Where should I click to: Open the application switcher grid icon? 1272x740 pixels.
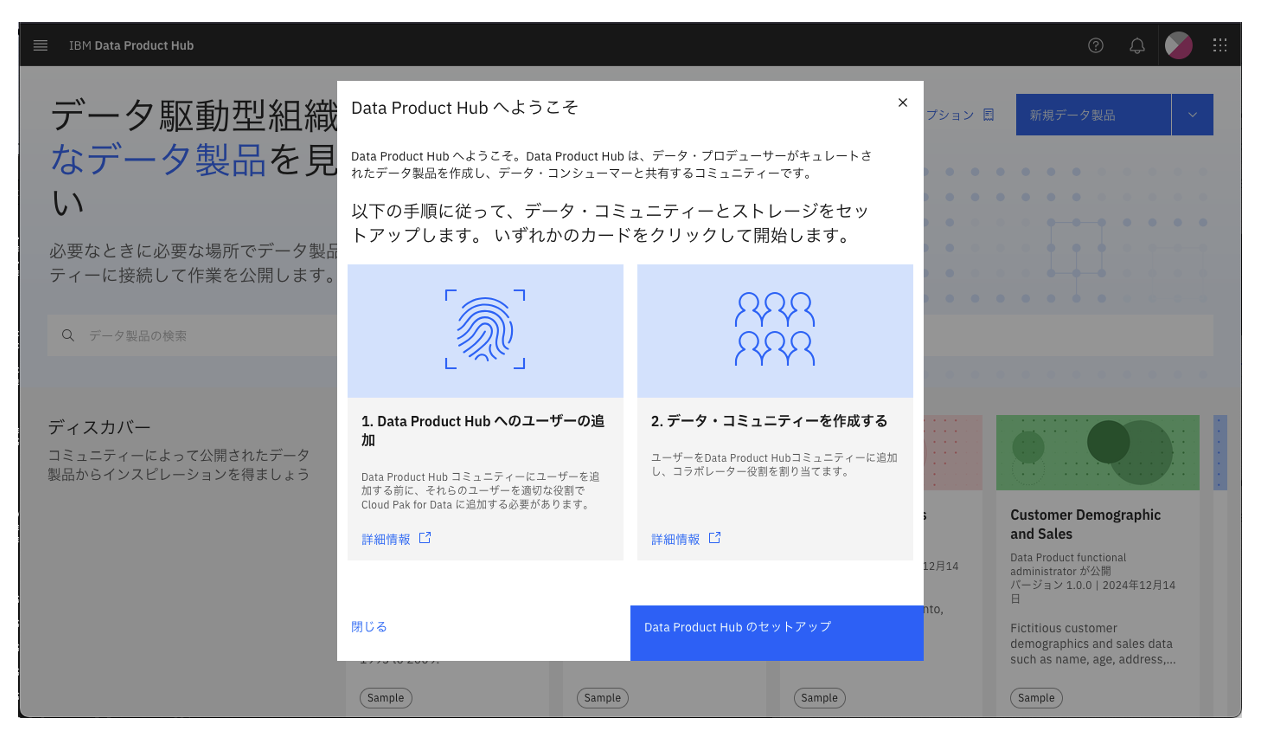(1219, 45)
